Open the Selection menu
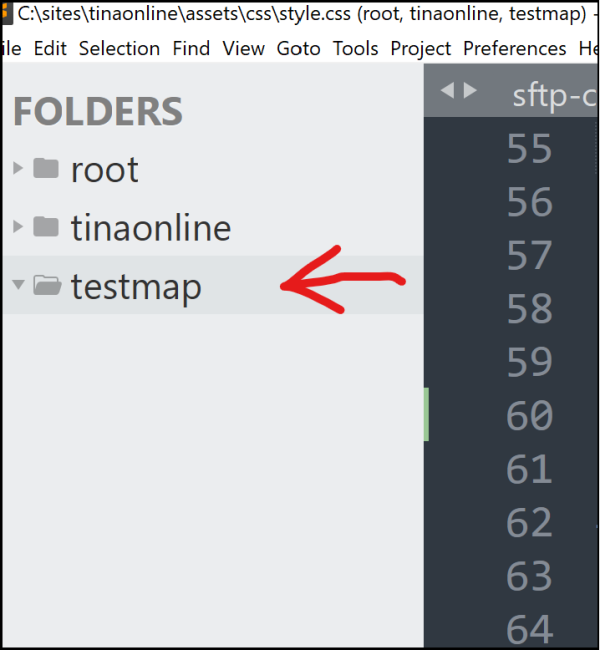The height and width of the screenshot is (650, 600). (119, 48)
